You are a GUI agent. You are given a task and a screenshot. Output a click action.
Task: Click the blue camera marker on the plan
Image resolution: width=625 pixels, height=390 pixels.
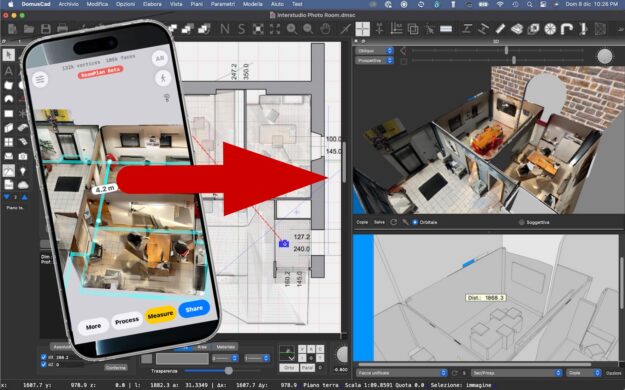[283, 243]
